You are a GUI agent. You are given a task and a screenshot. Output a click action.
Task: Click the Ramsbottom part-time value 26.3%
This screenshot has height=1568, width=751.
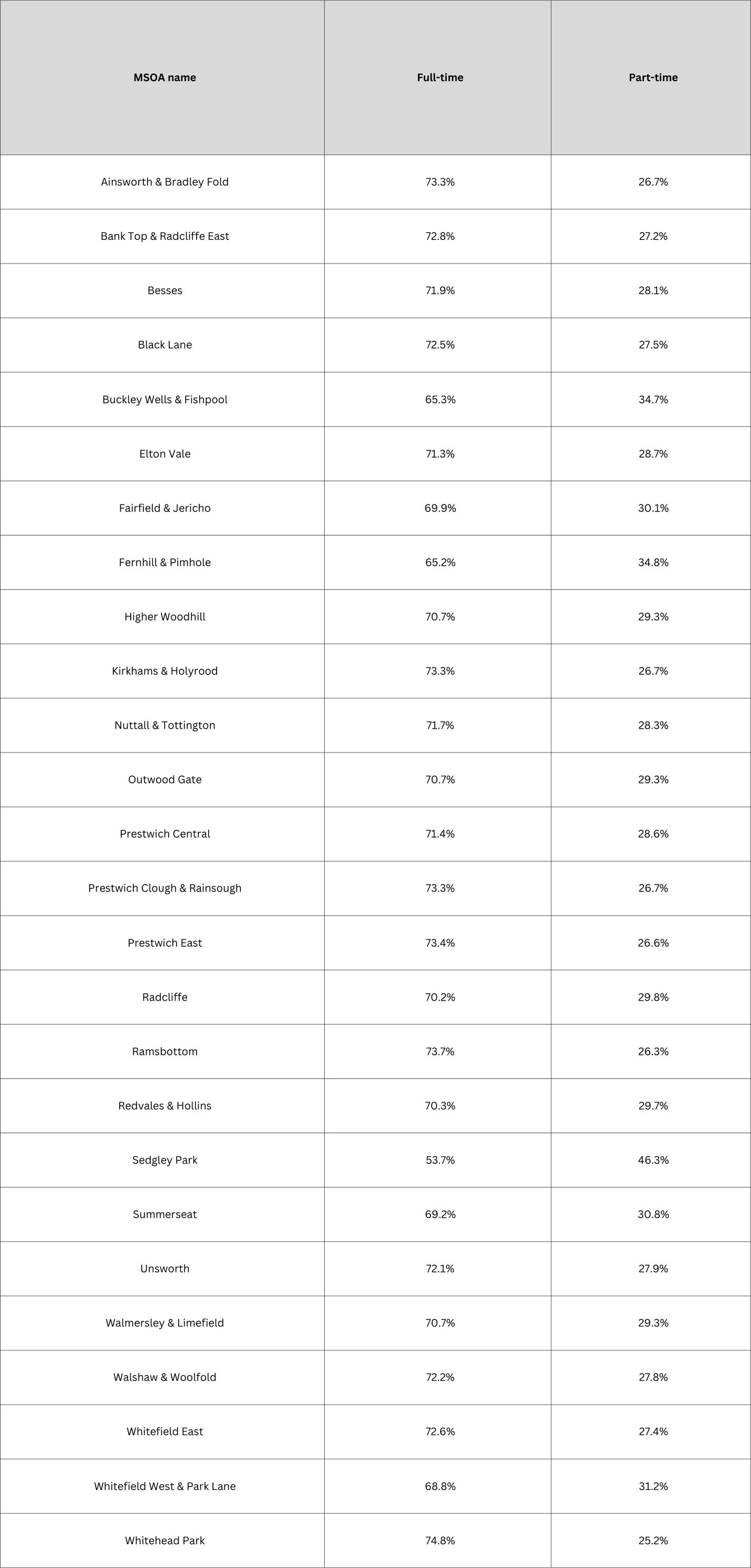(653, 1051)
